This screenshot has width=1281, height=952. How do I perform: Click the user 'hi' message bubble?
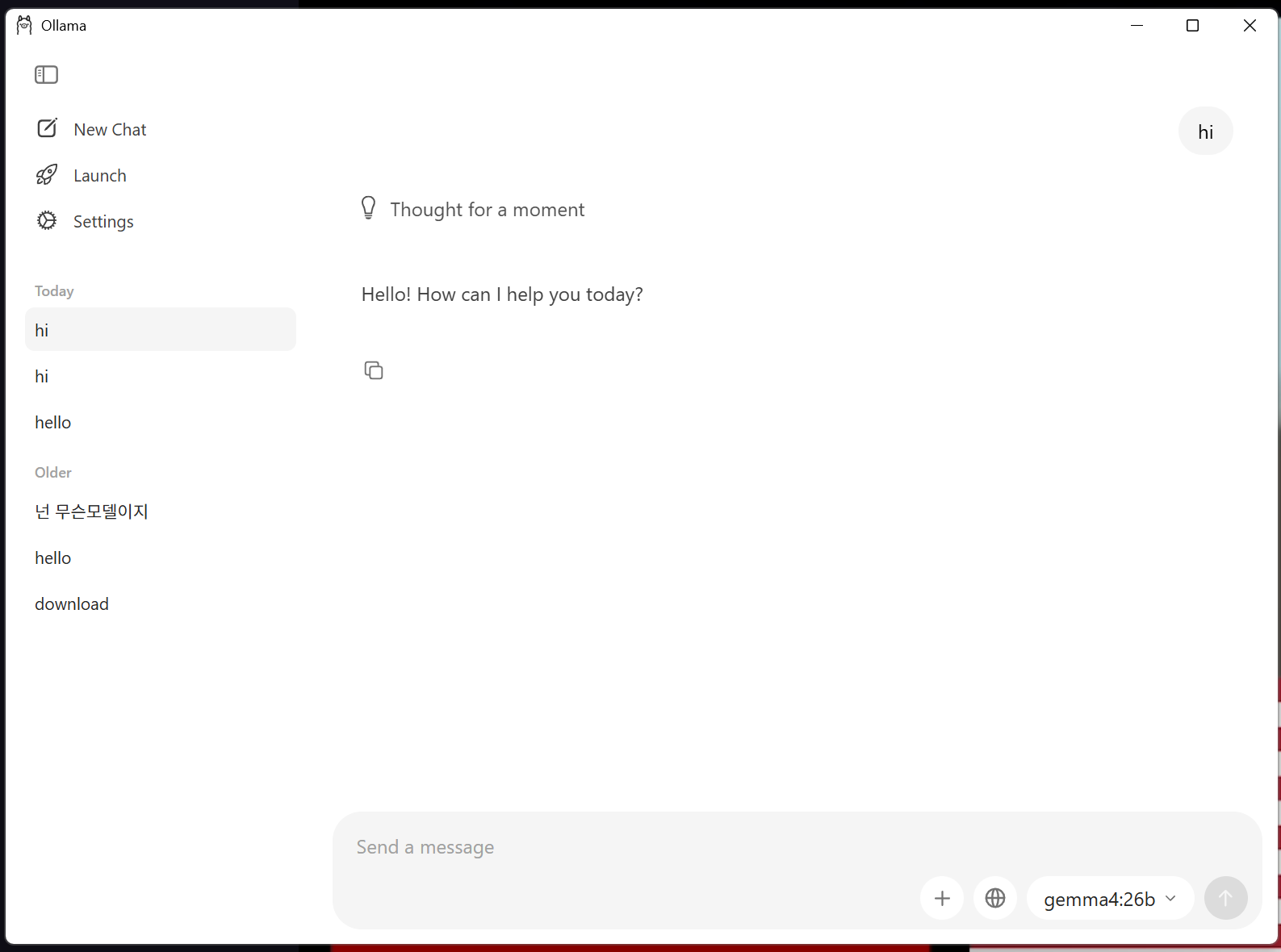pos(1205,132)
